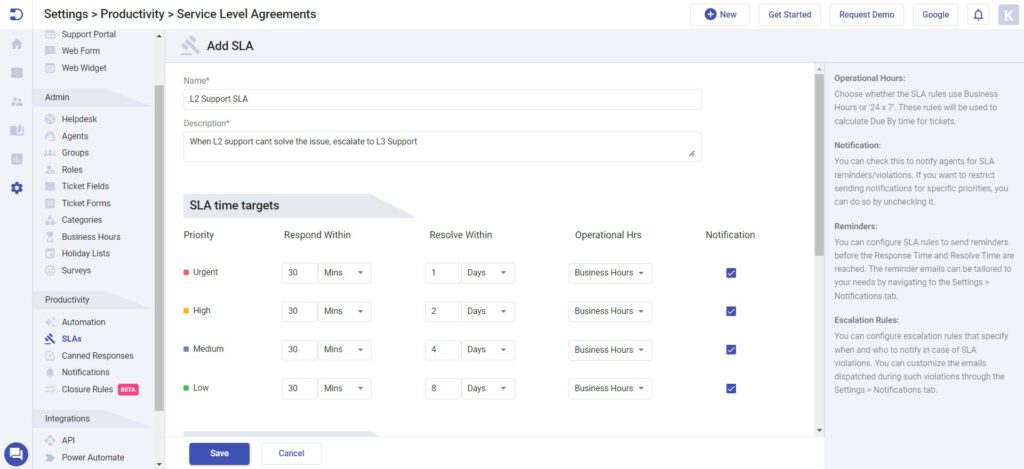Viewport: 1024px width, 469px height.
Task: Click the user avatar K icon
Action: 1008,14
